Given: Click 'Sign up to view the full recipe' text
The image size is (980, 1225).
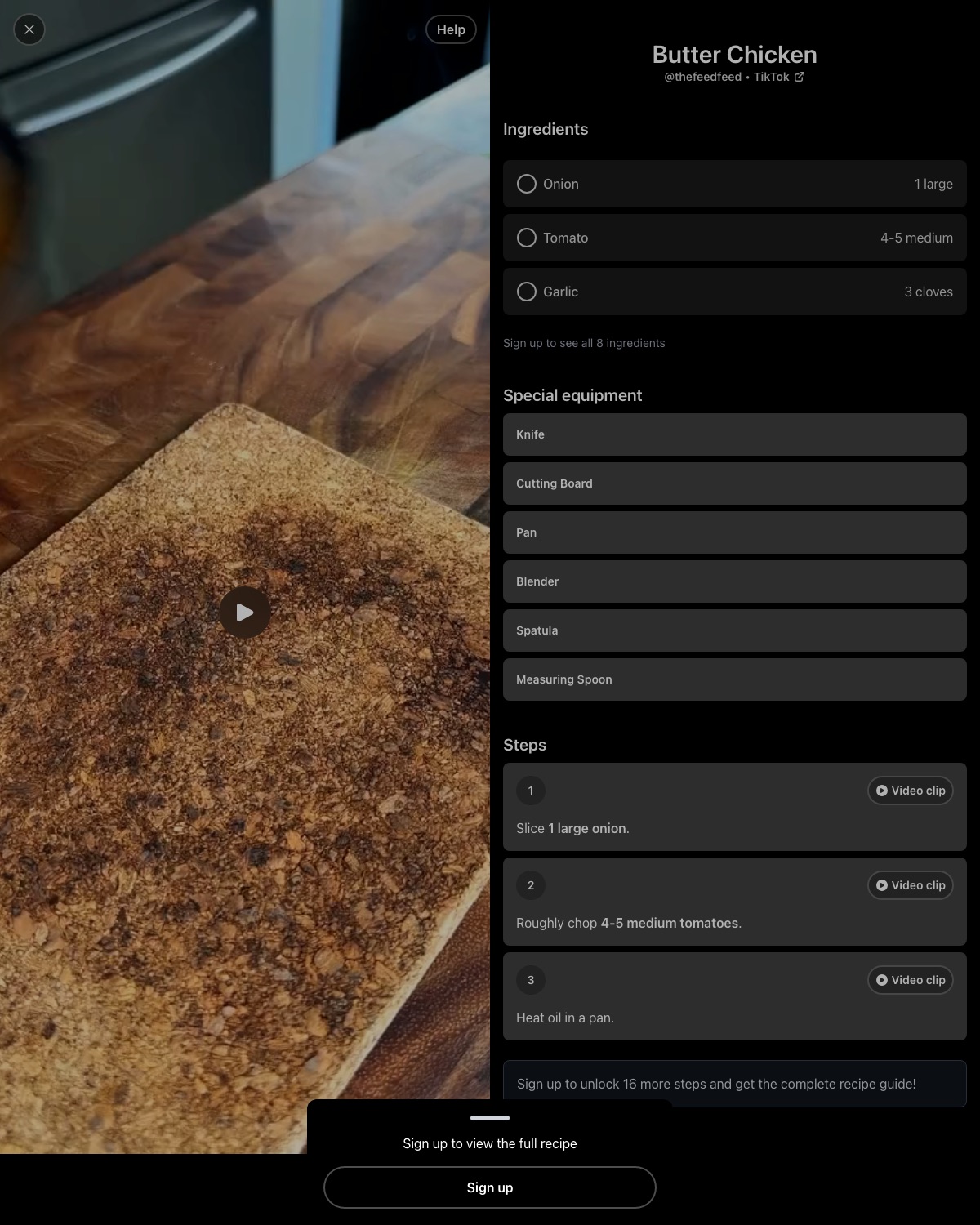Looking at the screenshot, I should [490, 1143].
